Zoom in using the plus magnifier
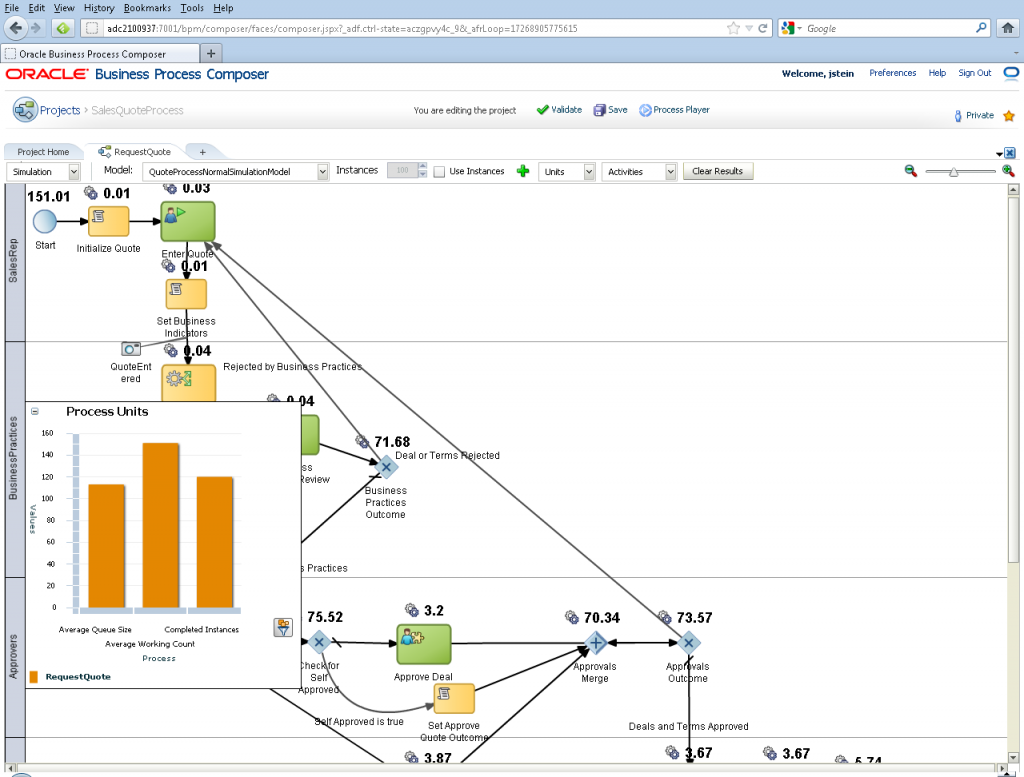Viewport: 1024px width, 777px height. pyautogui.click(x=1008, y=171)
